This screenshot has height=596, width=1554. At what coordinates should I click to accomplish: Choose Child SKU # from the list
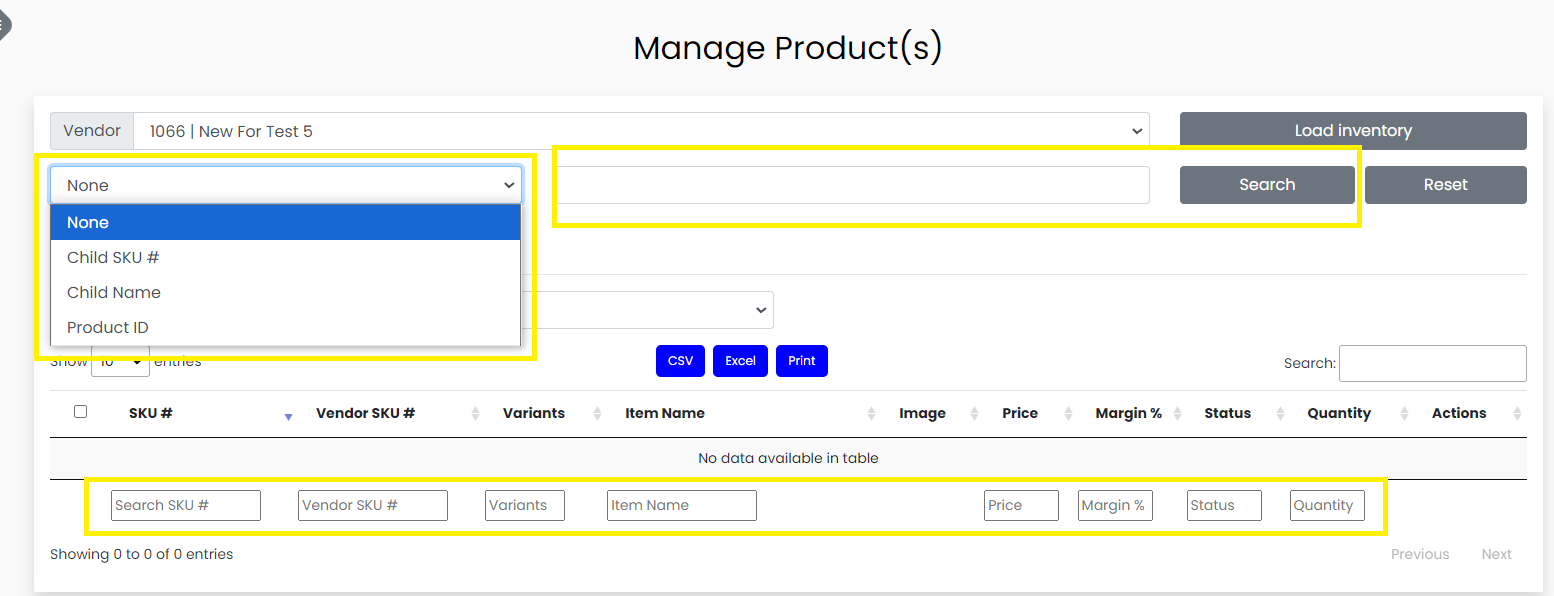coord(113,257)
